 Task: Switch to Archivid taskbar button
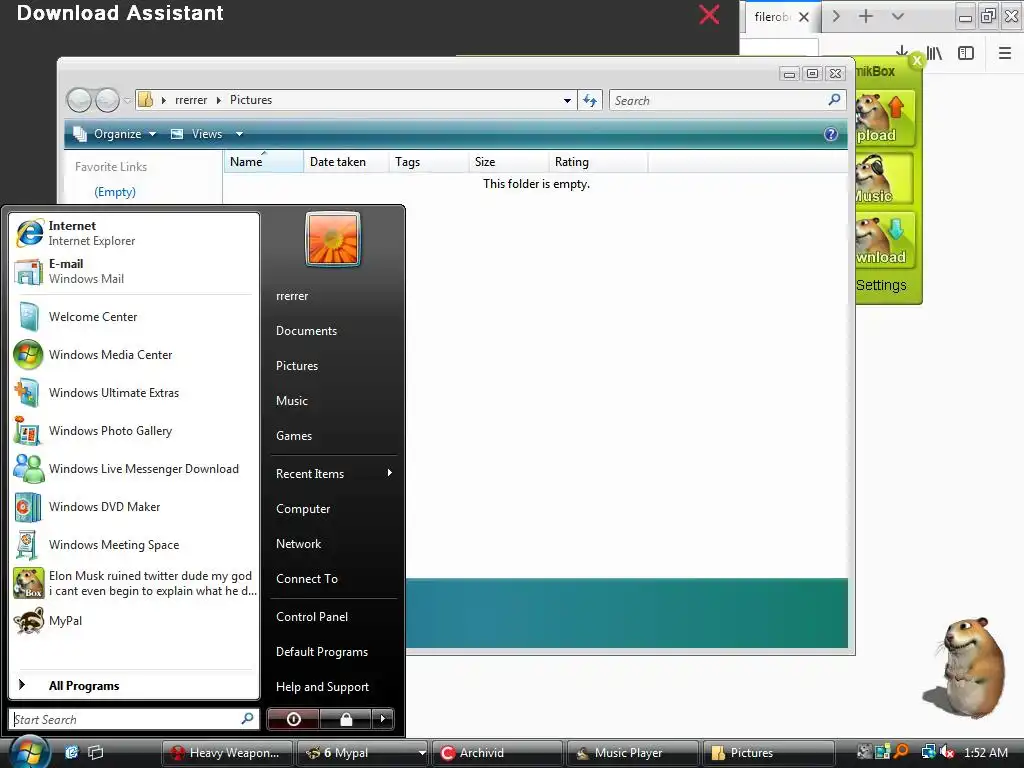tap(498, 752)
